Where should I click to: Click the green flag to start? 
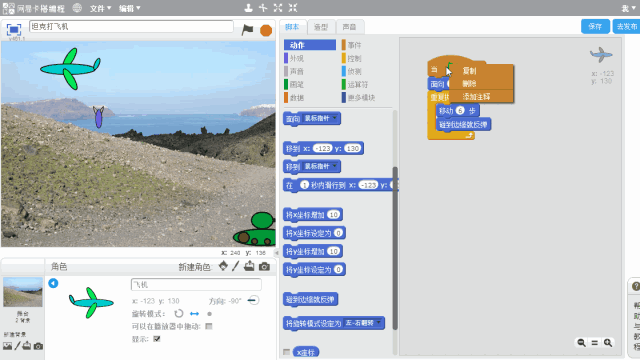coord(247,29)
